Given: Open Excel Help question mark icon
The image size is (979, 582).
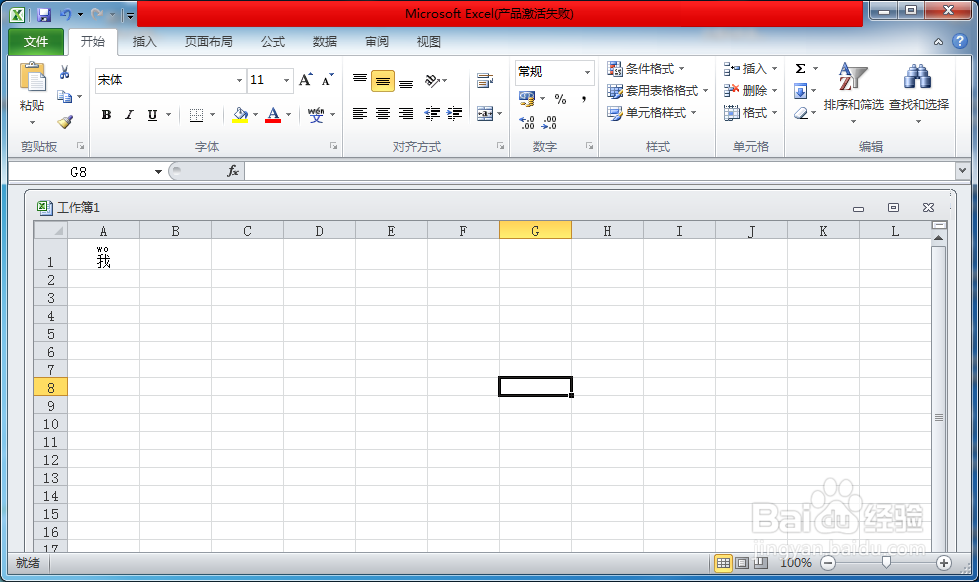Looking at the screenshot, I should (960, 41).
